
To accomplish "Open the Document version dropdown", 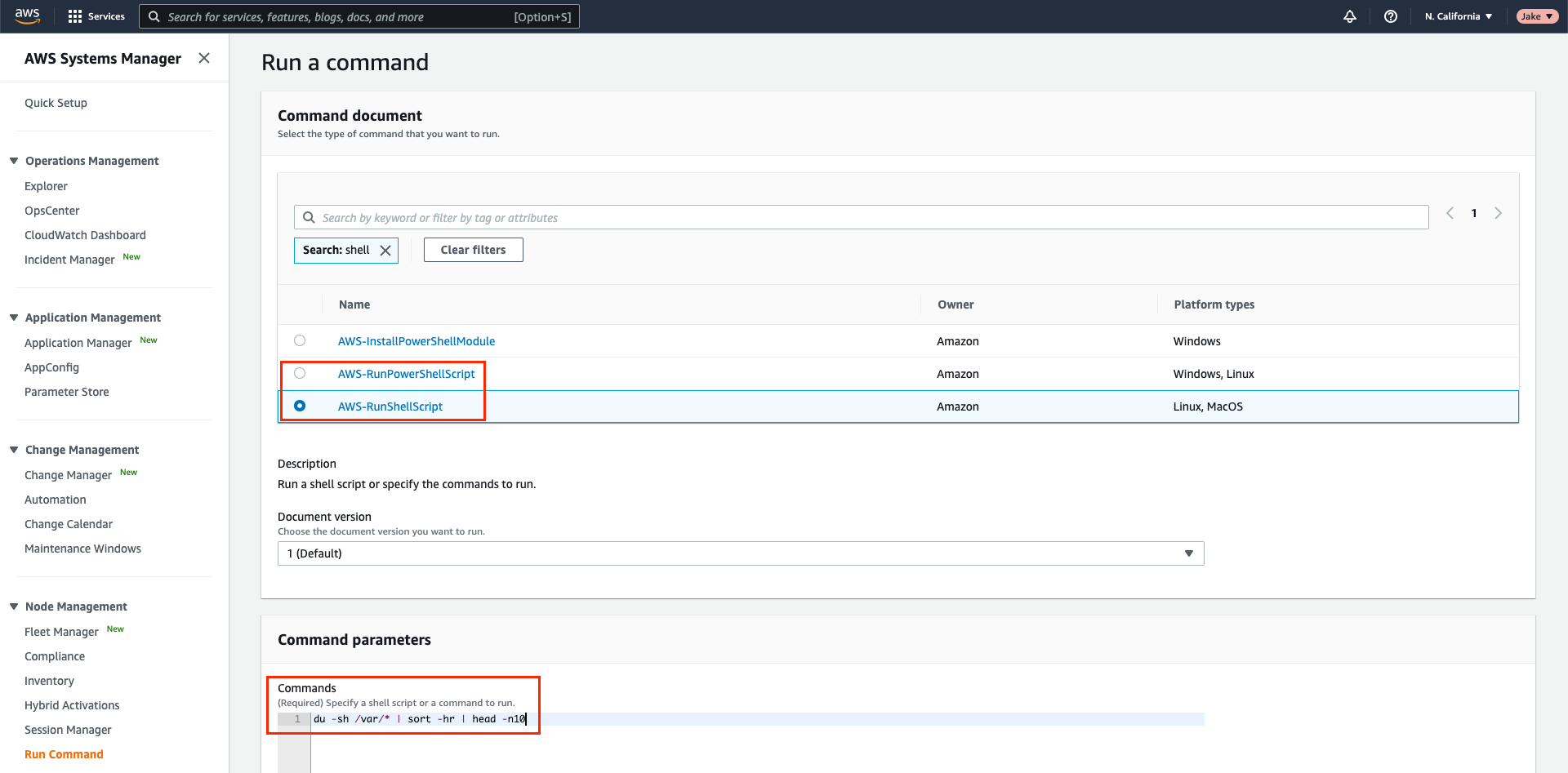I will (x=1189, y=553).
